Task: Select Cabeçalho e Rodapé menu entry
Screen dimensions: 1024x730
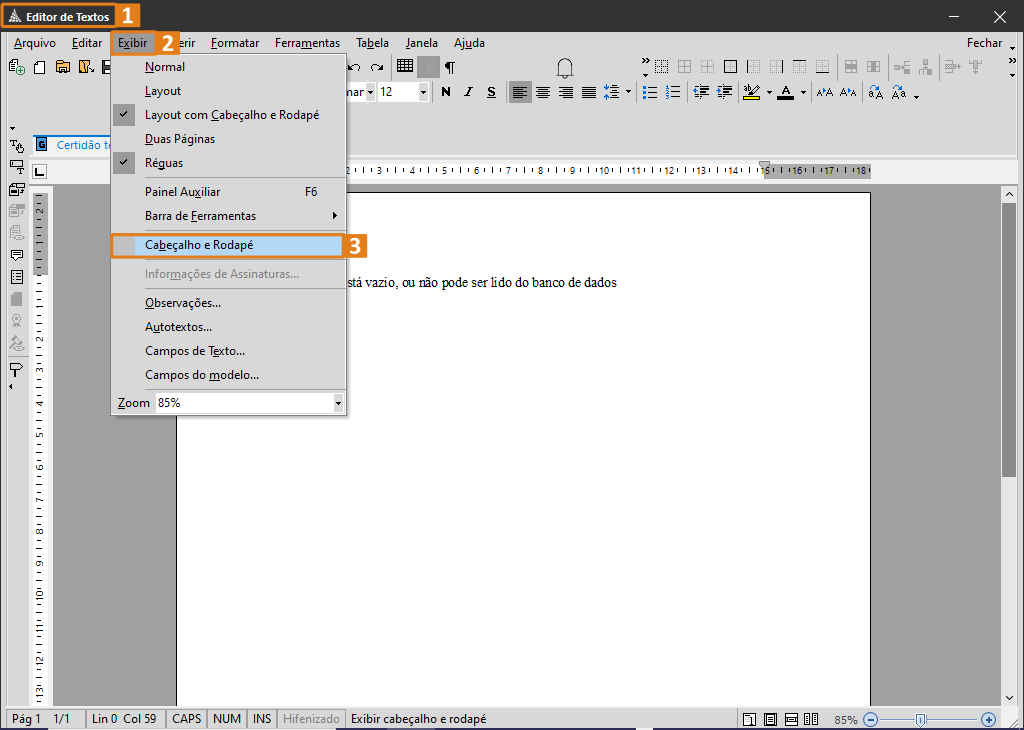Action: tap(227, 246)
